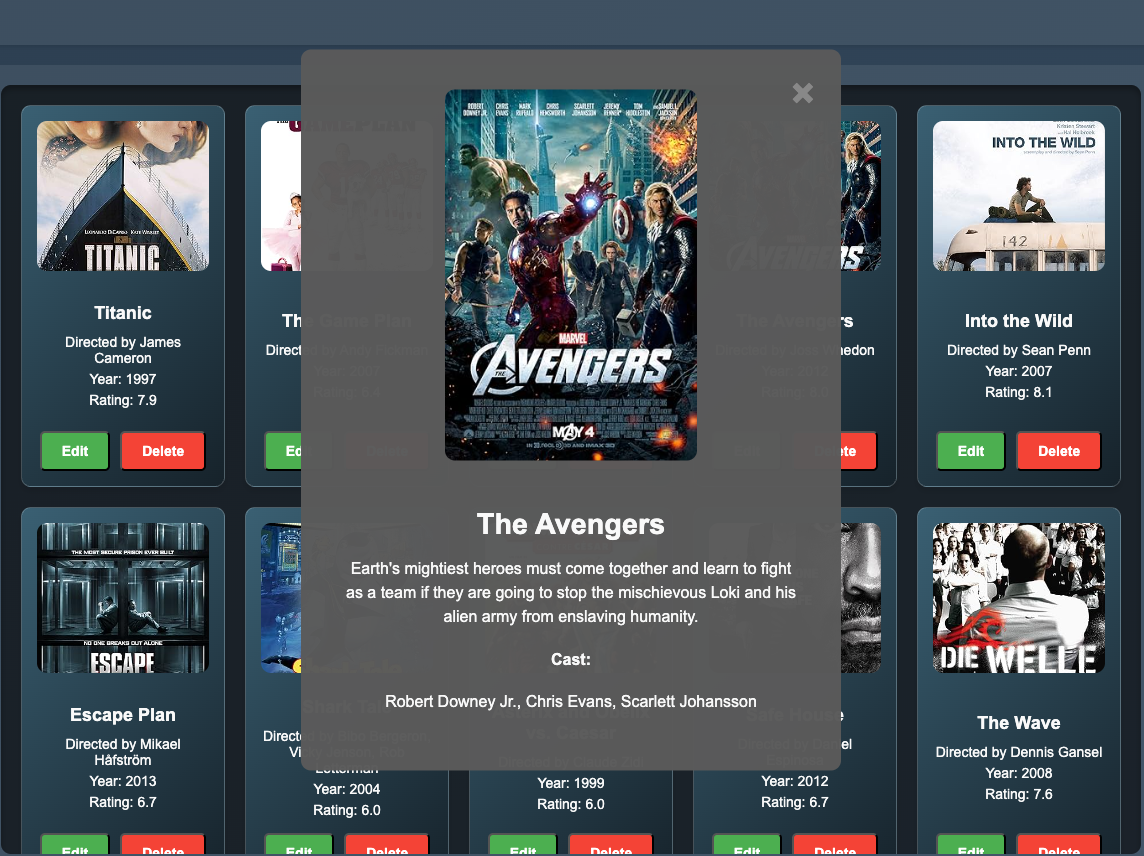Select the Titanic card title
Image resolution: width=1144 pixels, height=856 pixels.
[123, 313]
